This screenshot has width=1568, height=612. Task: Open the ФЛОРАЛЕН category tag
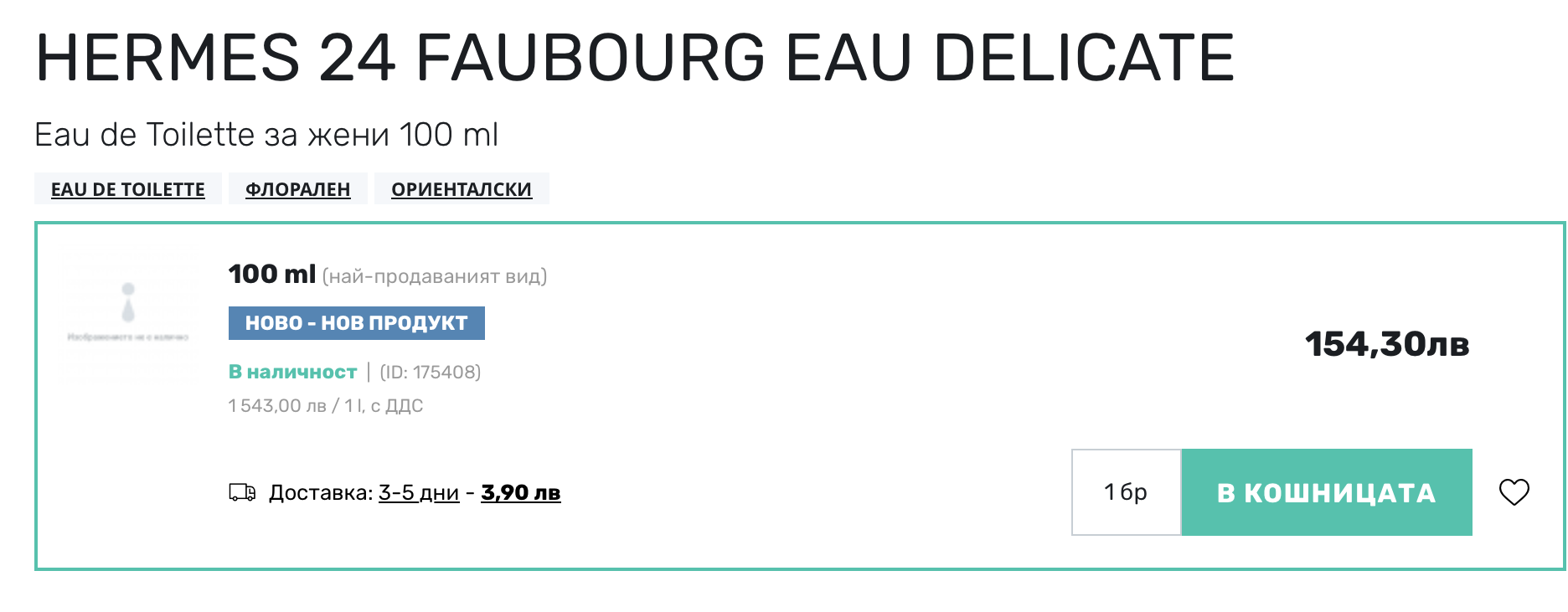click(297, 189)
